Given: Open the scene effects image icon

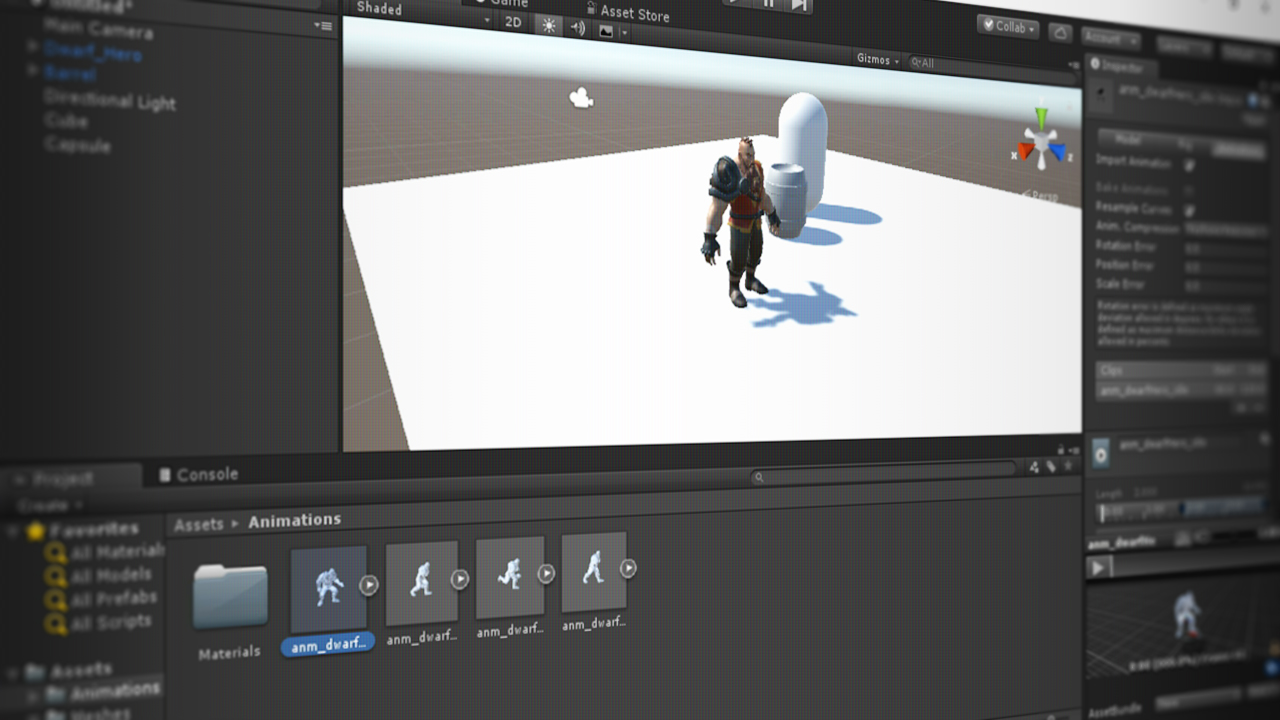Looking at the screenshot, I should point(605,30).
